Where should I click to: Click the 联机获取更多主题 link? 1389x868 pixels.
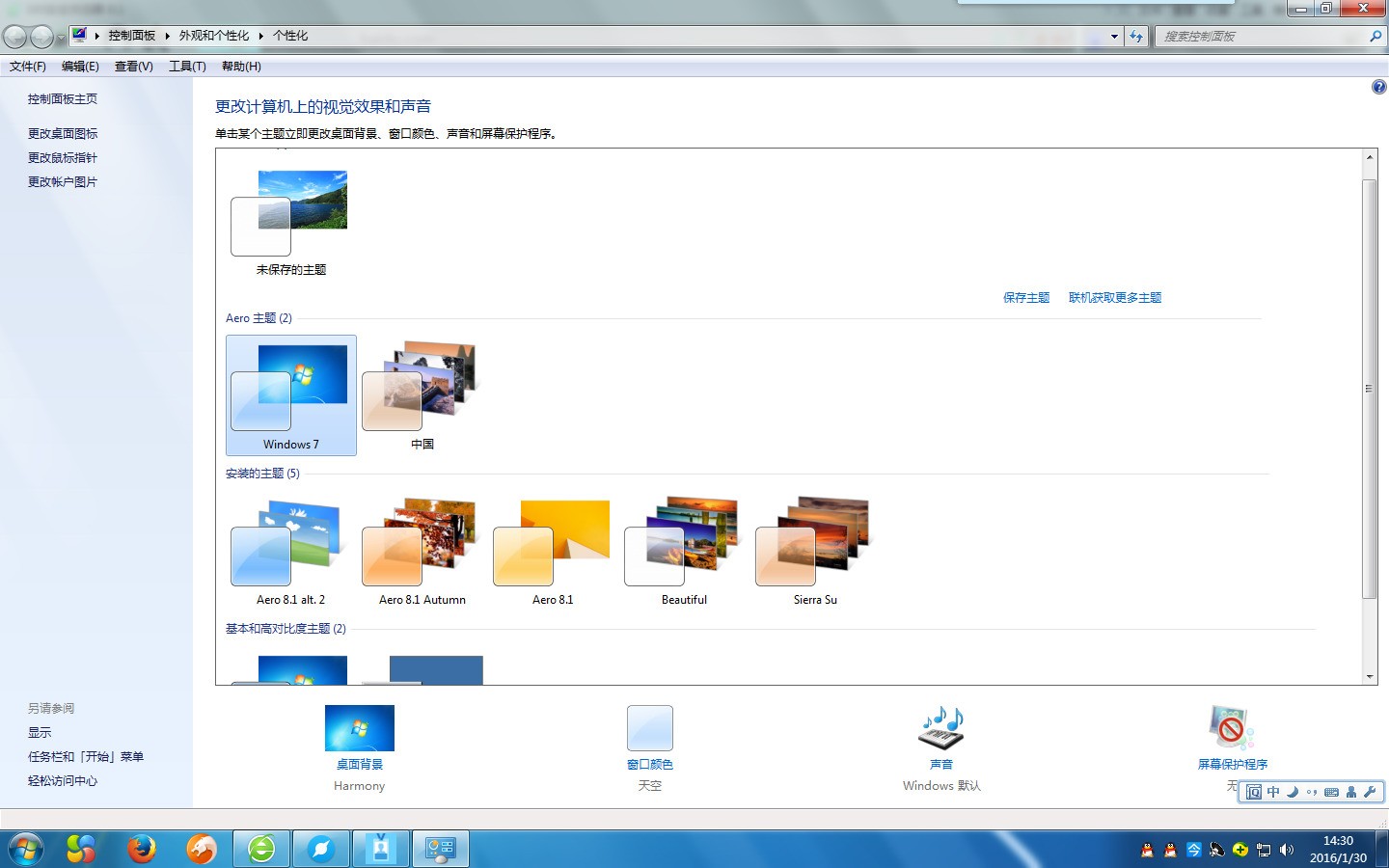click(x=1115, y=298)
